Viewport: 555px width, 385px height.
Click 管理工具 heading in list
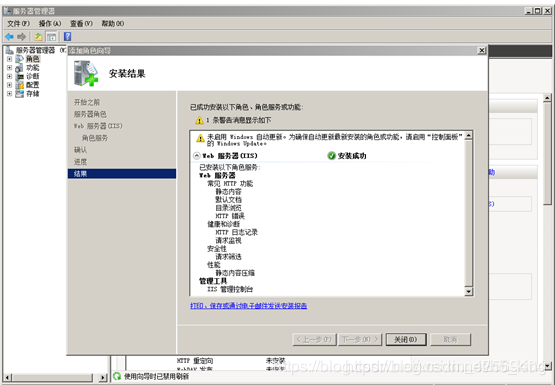(213, 281)
